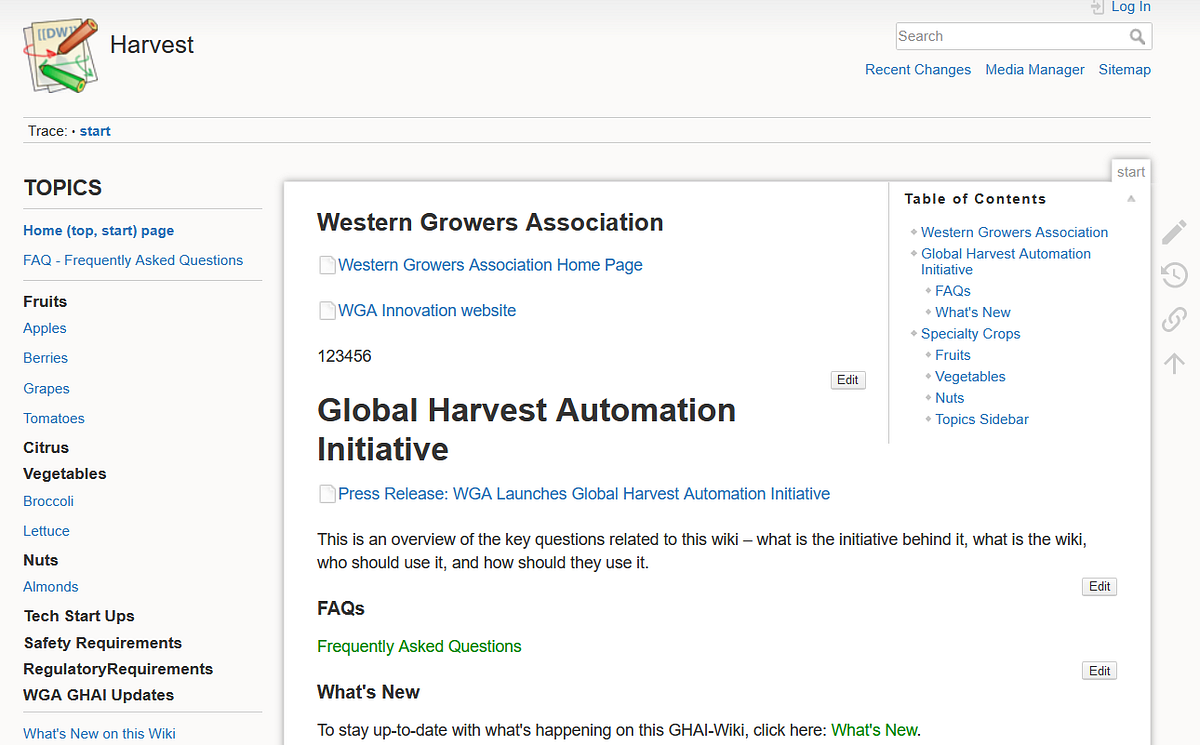Open Recent Changes
The height and width of the screenshot is (745, 1200).
(x=917, y=69)
